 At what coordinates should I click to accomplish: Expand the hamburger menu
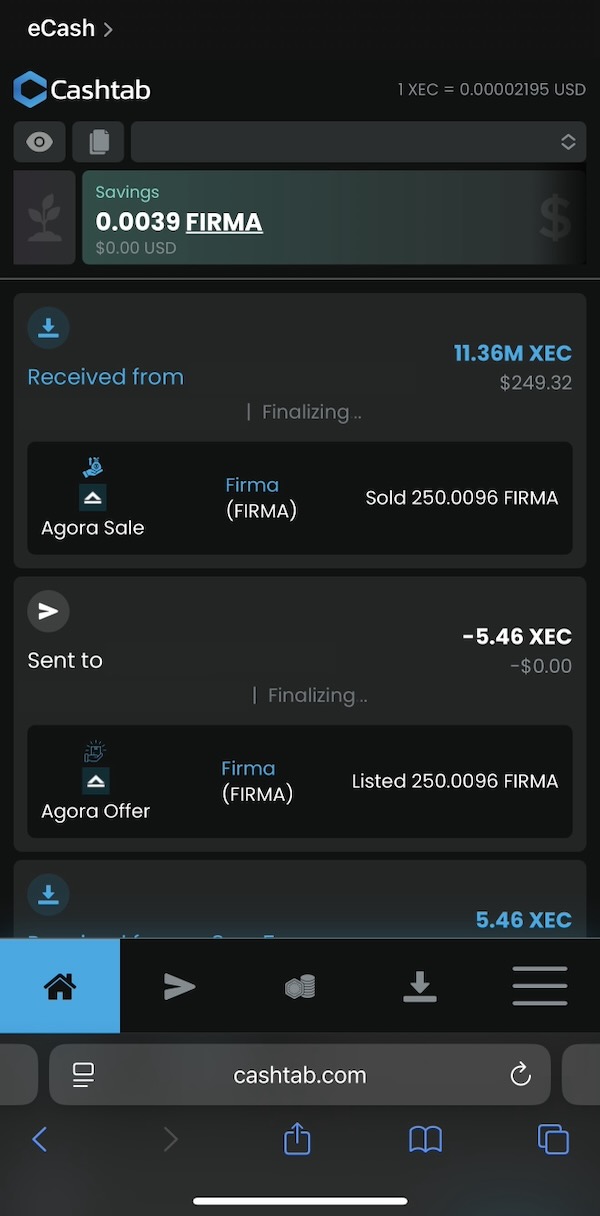tap(540, 986)
